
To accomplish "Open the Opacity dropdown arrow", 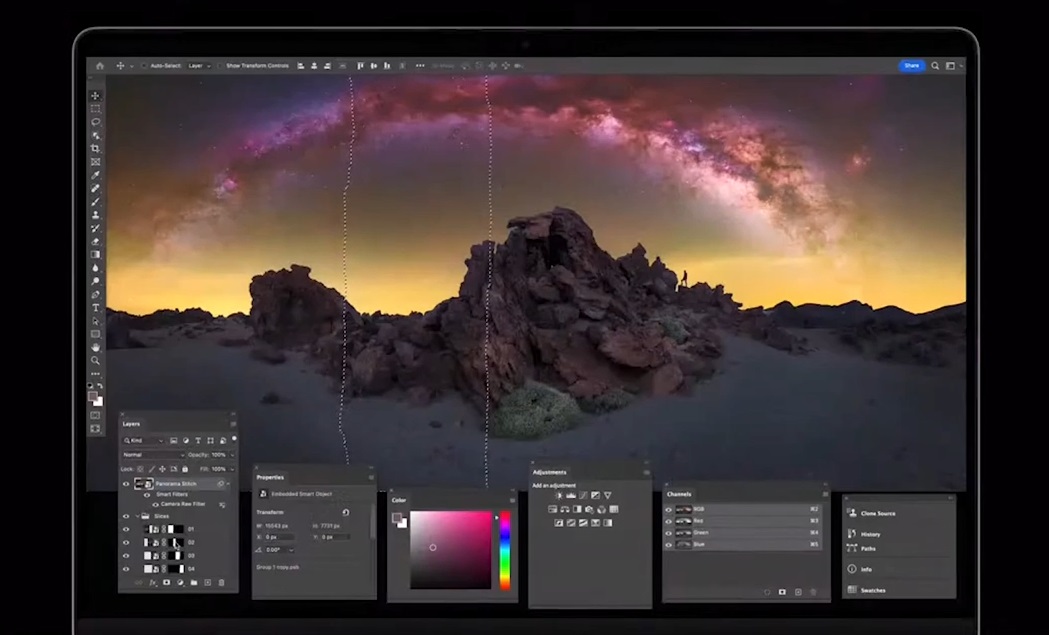I will (232, 455).
